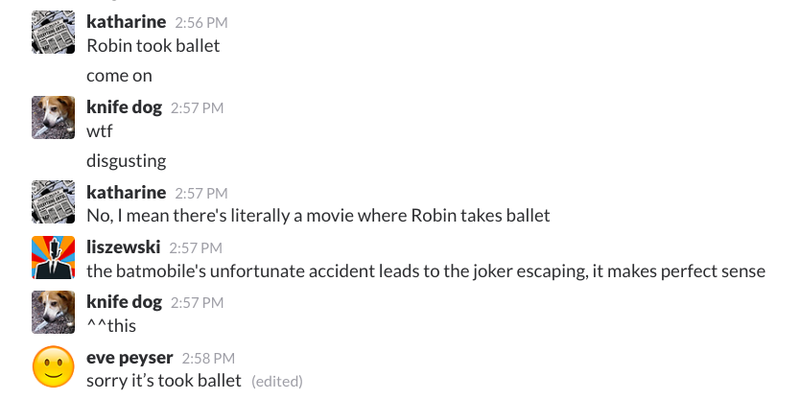800x399 pixels.
Task: Open knife dog's name above '^^this'
Action: (124, 303)
